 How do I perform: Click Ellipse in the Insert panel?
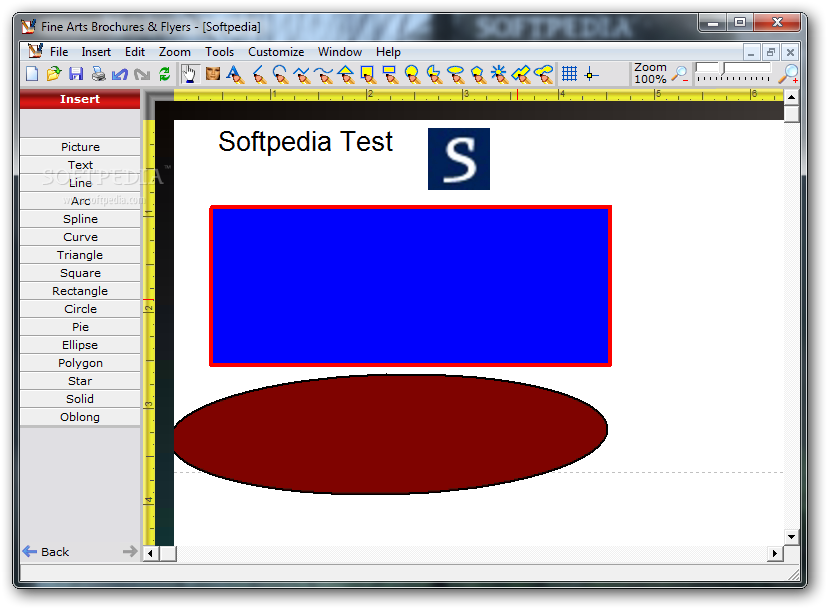[80, 344]
